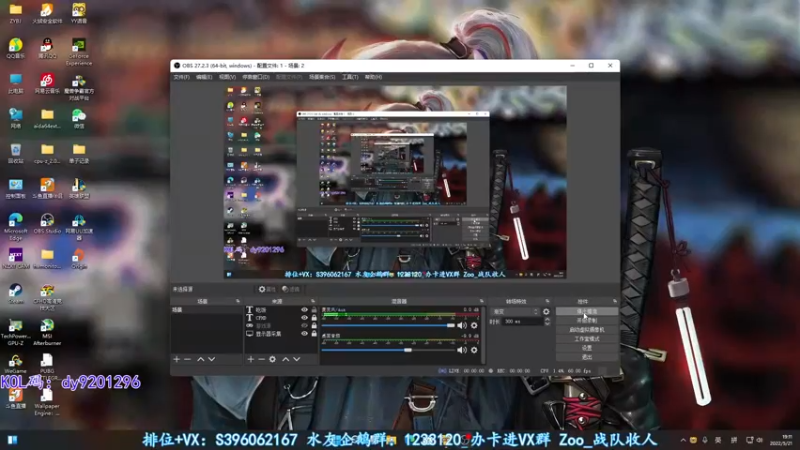Pop out the 转场特效 dock with its header icon
This screenshot has height=450, width=800.
tap(547, 302)
